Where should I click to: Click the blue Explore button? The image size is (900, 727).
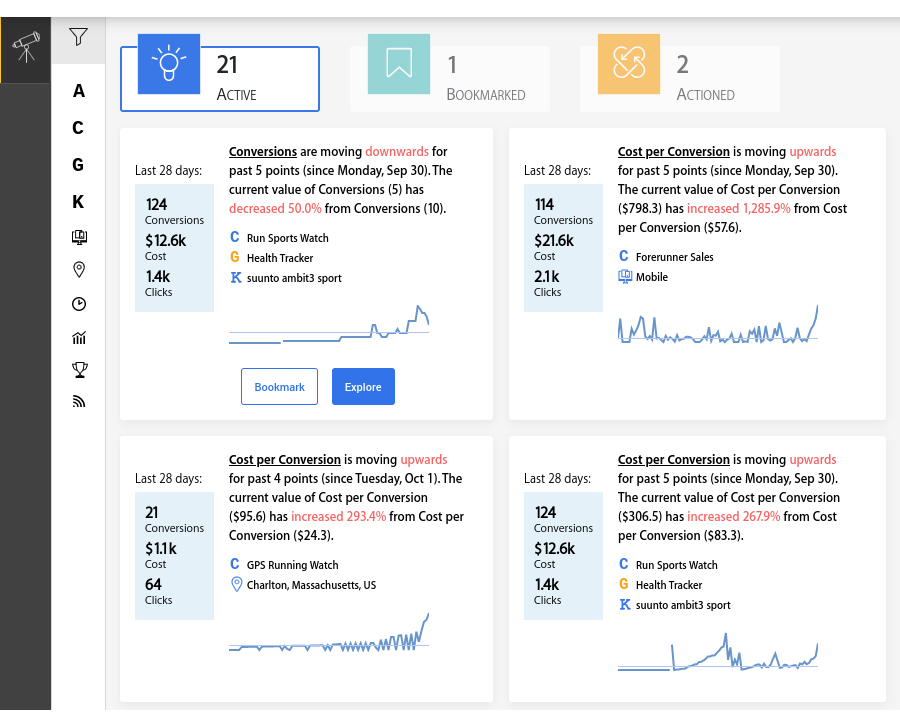click(x=363, y=387)
